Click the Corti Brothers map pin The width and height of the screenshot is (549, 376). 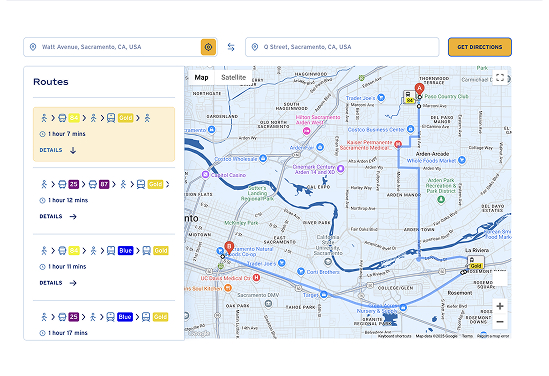click(300, 271)
